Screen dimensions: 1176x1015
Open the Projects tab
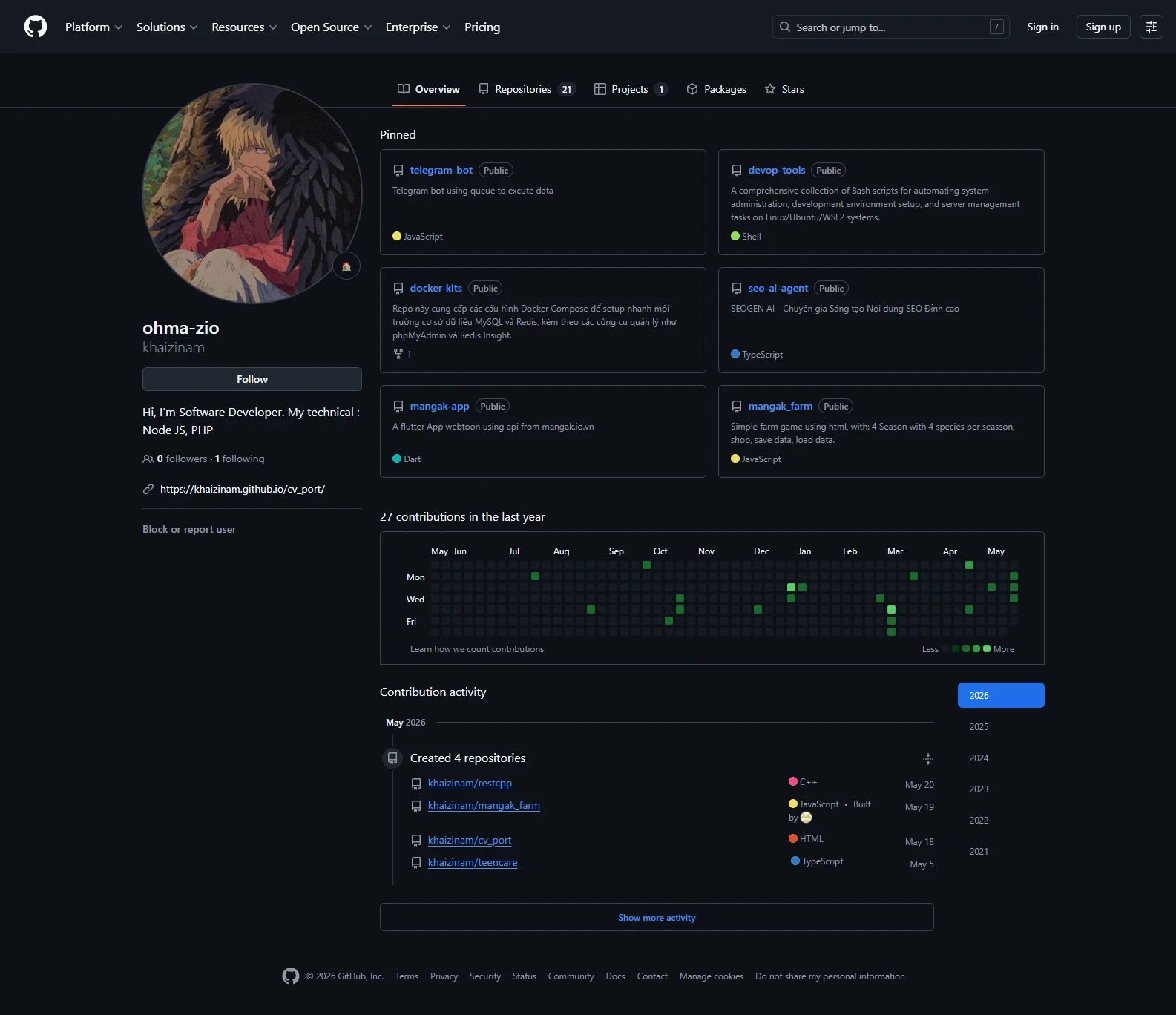pyautogui.click(x=631, y=89)
